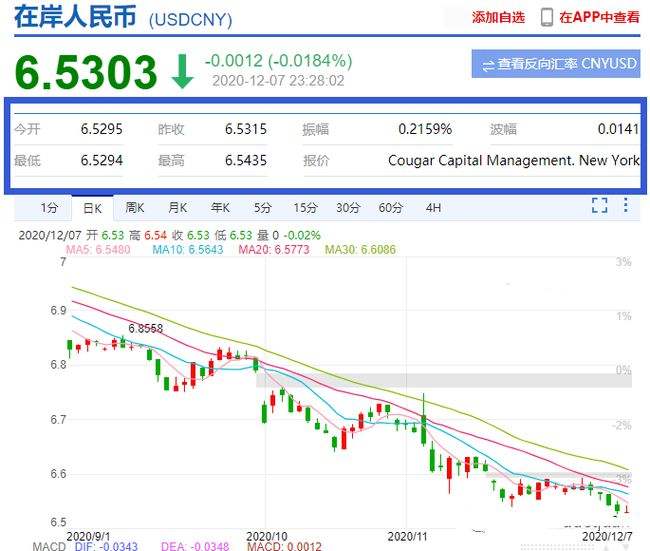Select the 15分 interval tab

pos(305,208)
